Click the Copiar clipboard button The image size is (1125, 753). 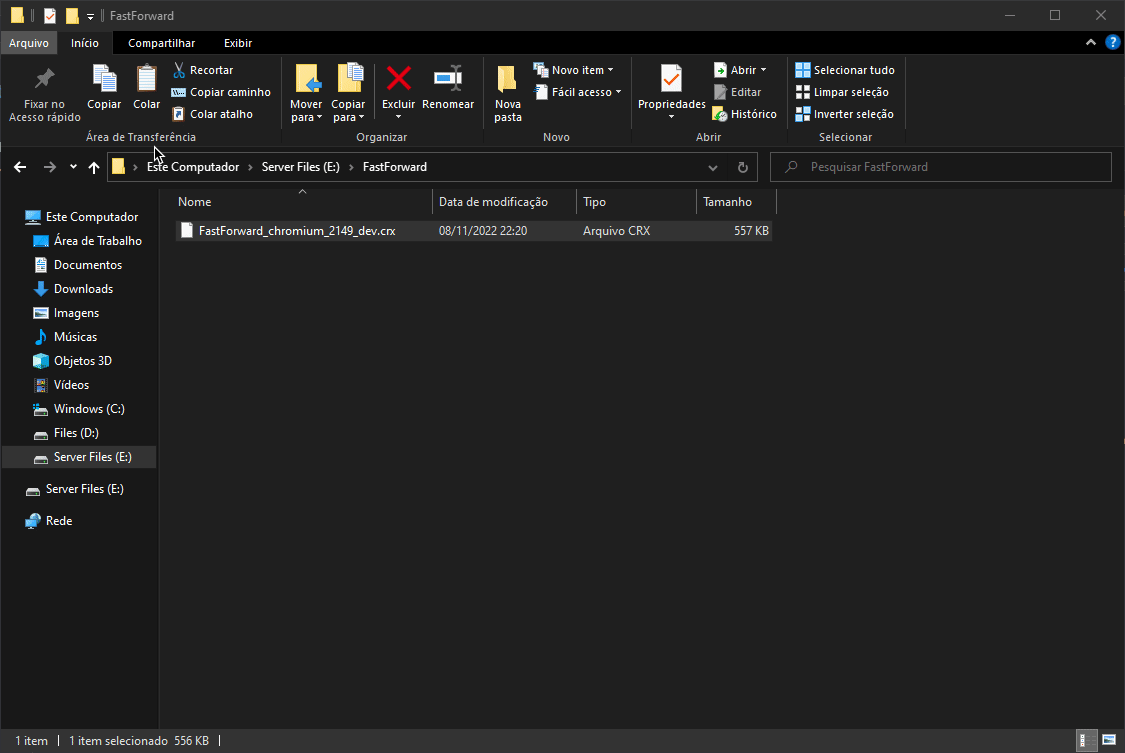tap(104, 87)
